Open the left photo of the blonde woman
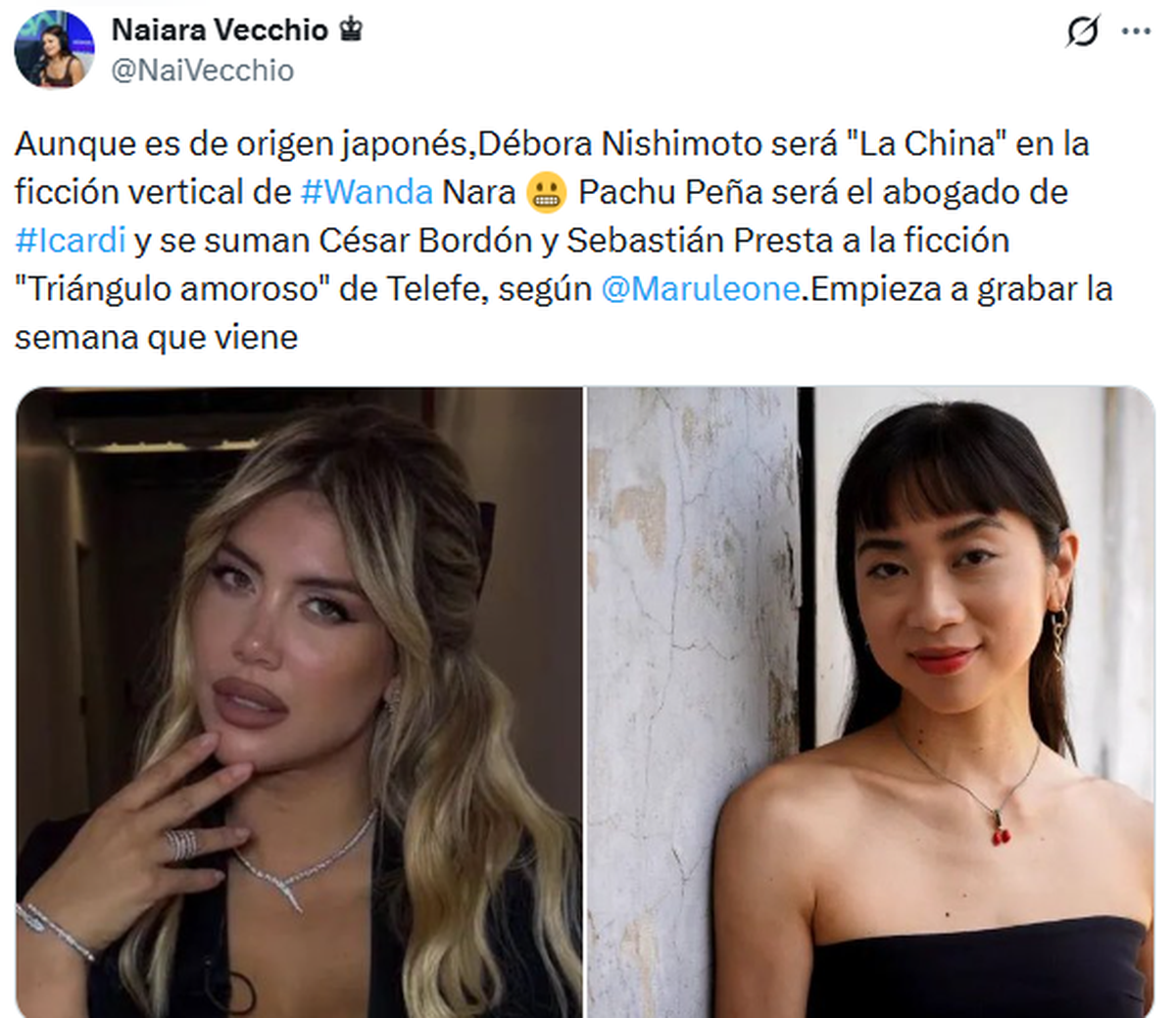This screenshot has height=1018, width=1176. coord(299,702)
